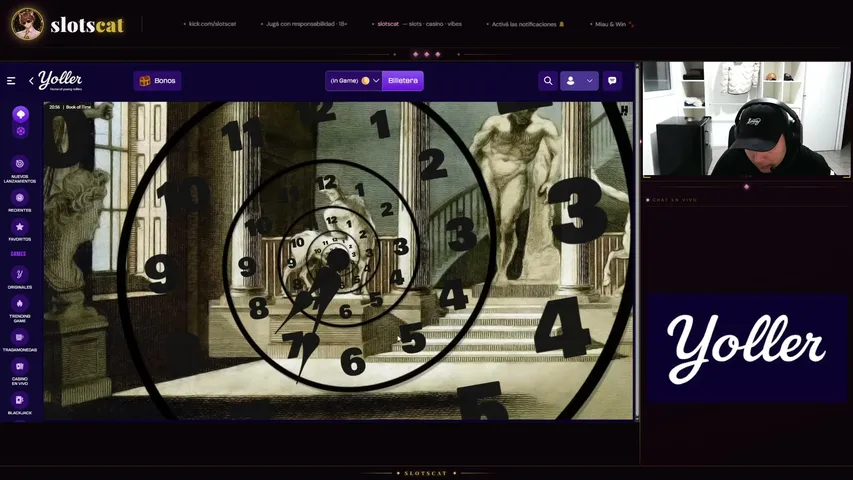Click the streamer webcam thumbnail
Viewport: 853px width, 480px height.
pyautogui.click(x=746, y=119)
